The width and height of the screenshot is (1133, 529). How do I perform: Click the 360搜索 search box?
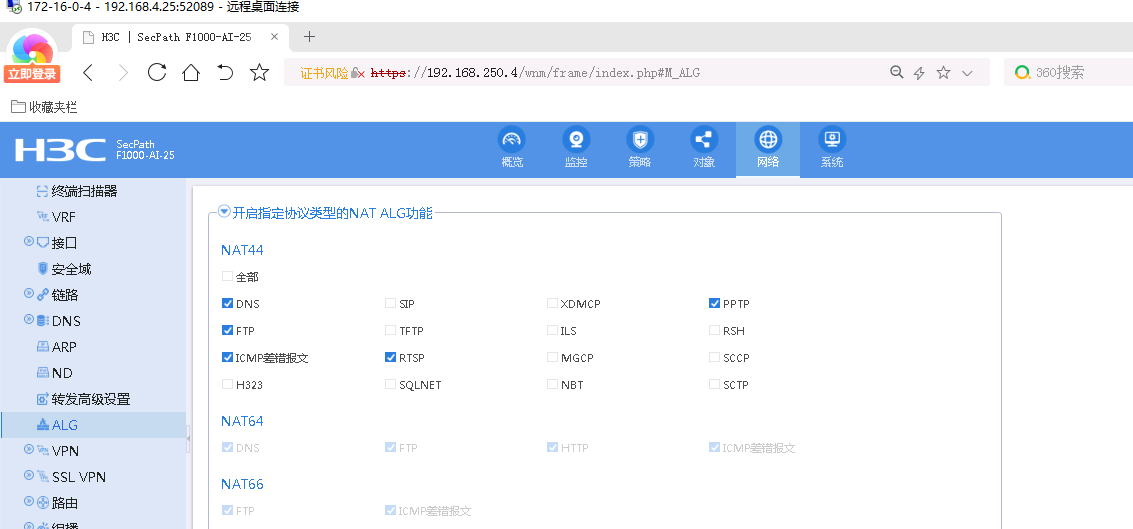tap(1069, 72)
